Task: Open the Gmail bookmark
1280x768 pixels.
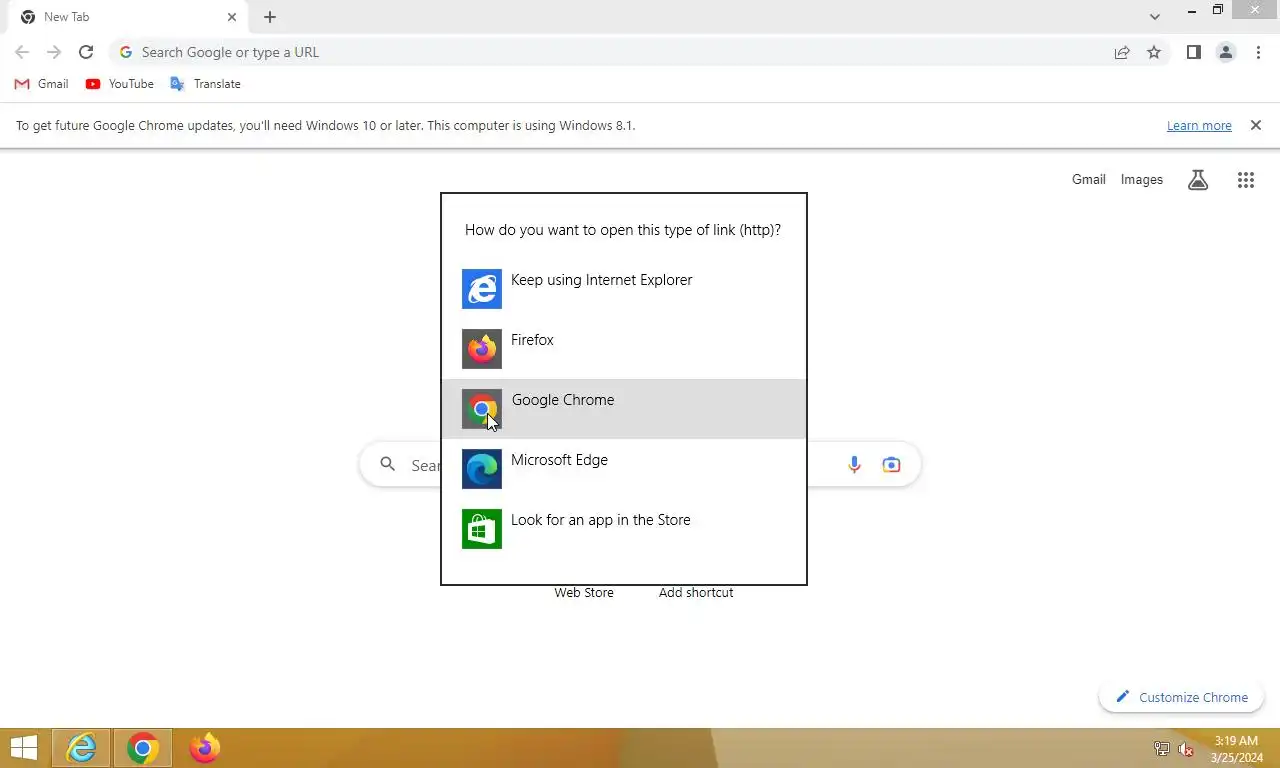Action: (41, 84)
